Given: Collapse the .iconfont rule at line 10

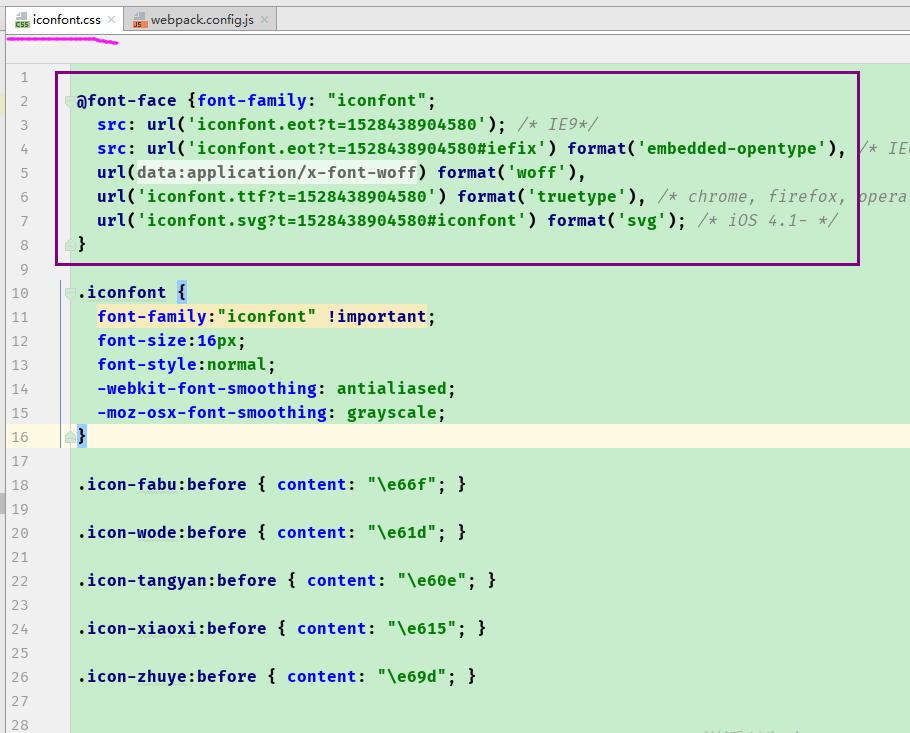Looking at the screenshot, I should (x=70, y=293).
